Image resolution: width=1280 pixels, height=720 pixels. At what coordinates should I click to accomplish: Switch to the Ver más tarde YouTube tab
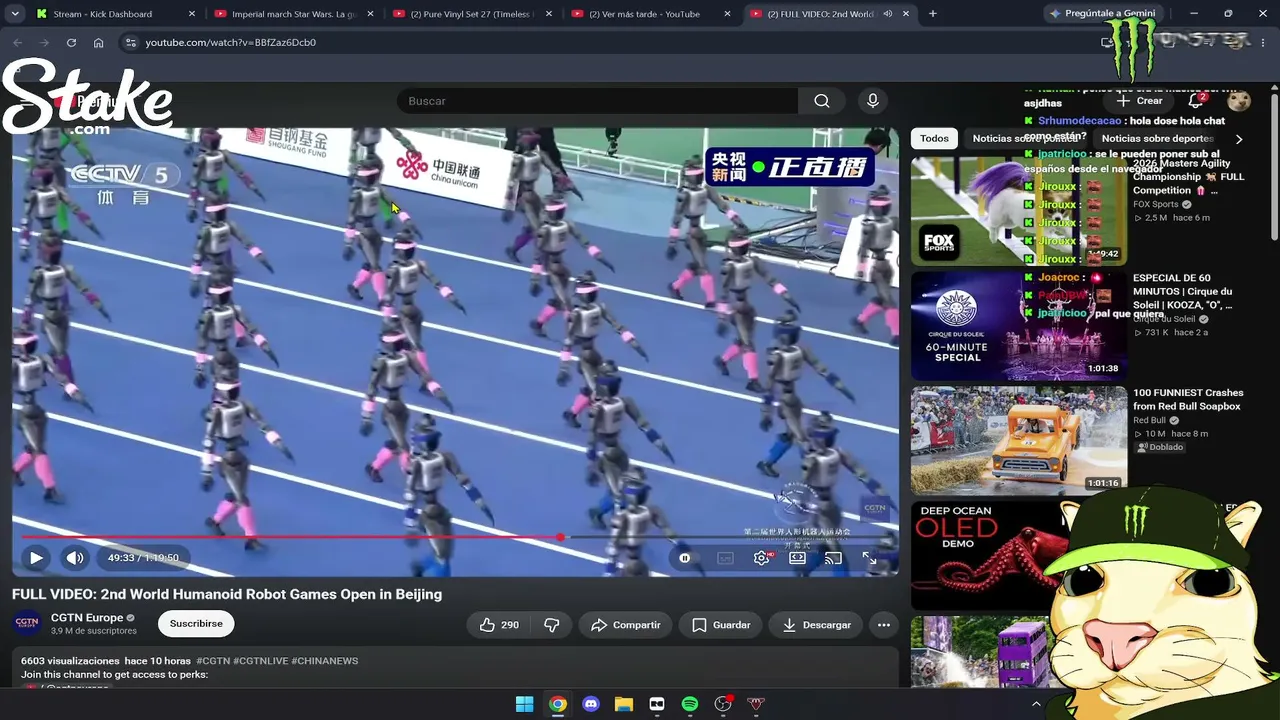(x=651, y=14)
